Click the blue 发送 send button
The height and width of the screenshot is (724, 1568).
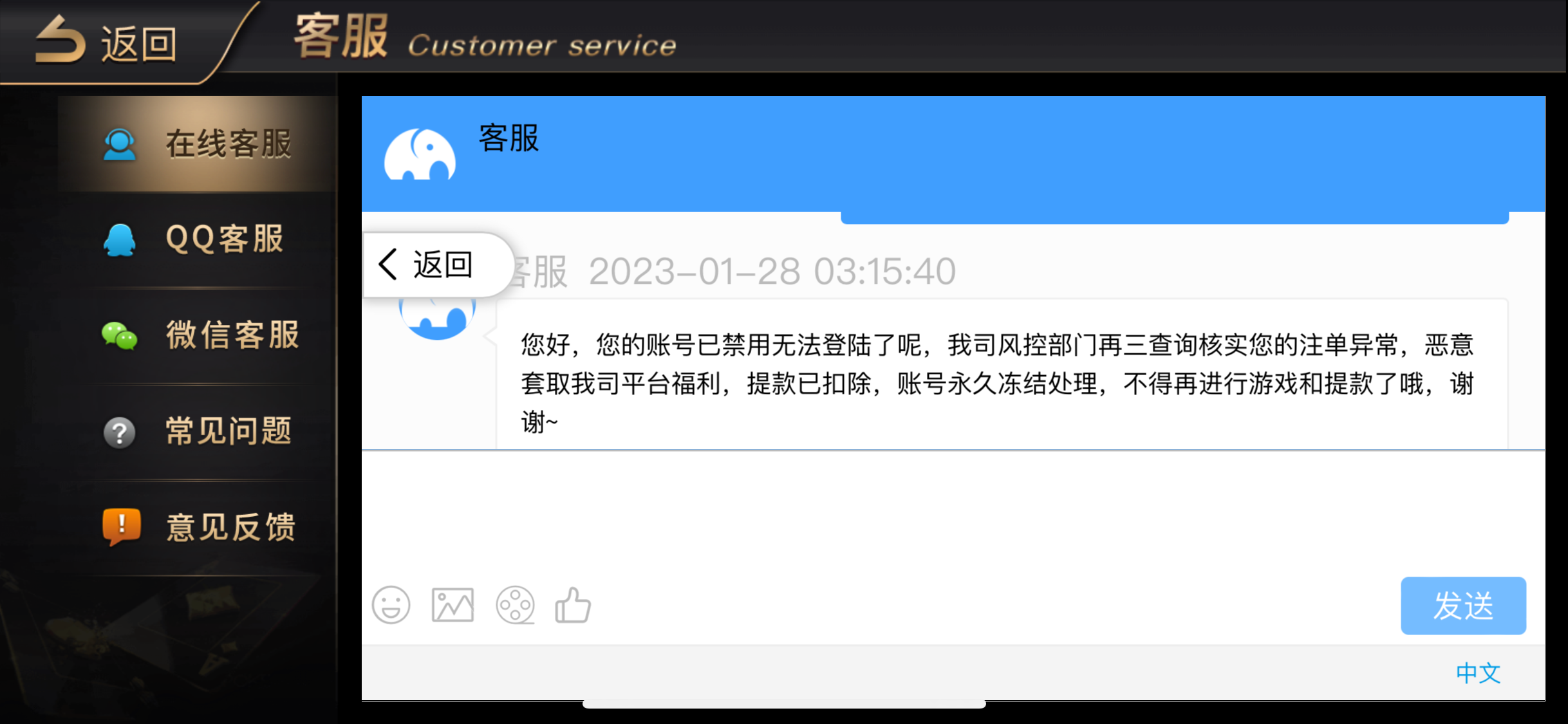(1463, 606)
